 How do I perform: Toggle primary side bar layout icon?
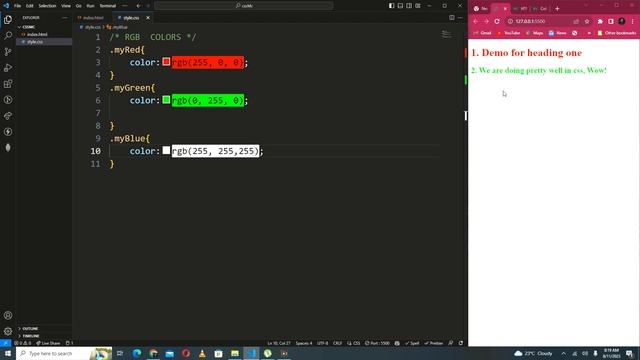click(391, 6)
